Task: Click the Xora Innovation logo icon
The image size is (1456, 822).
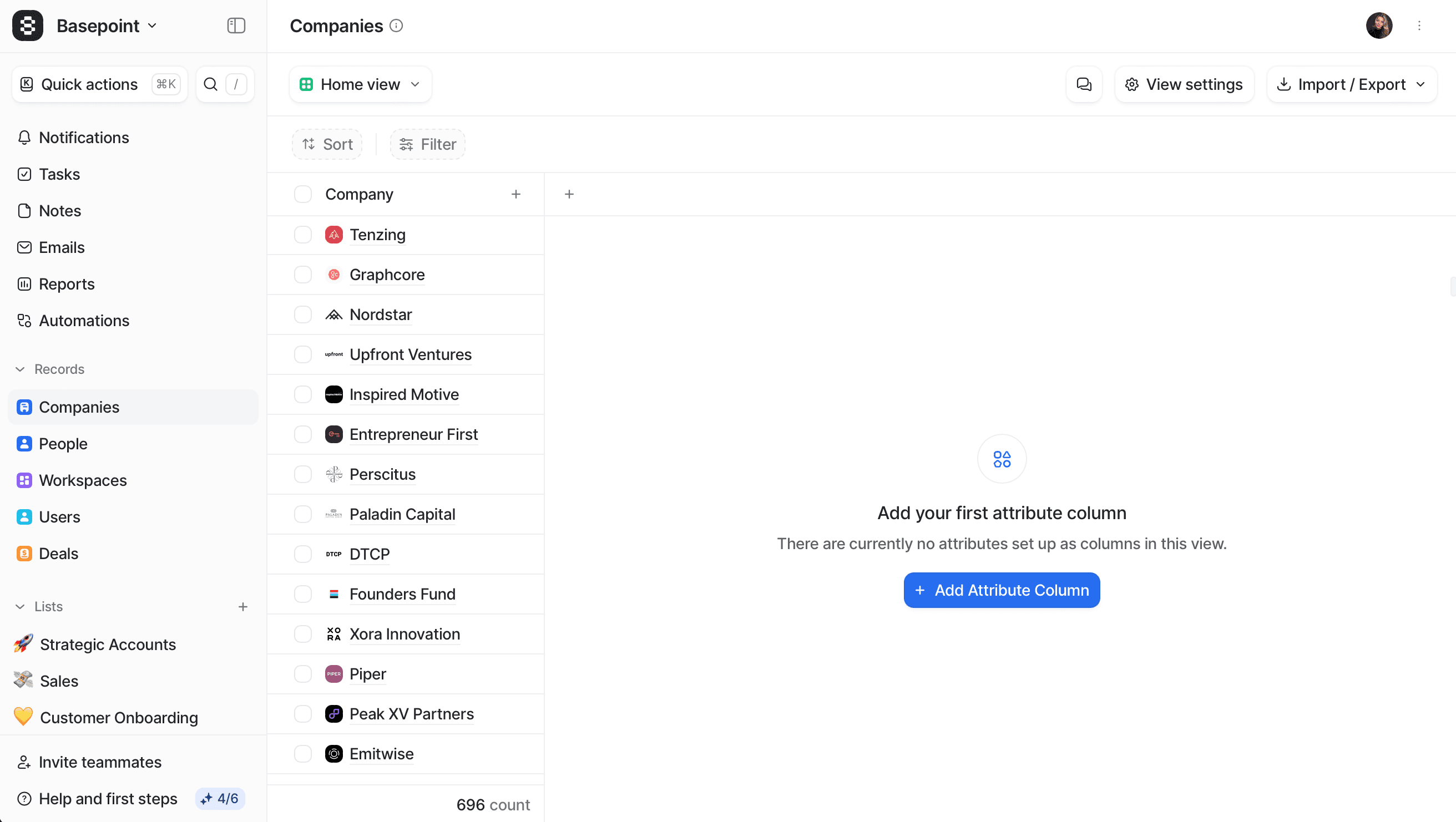Action: (334, 634)
